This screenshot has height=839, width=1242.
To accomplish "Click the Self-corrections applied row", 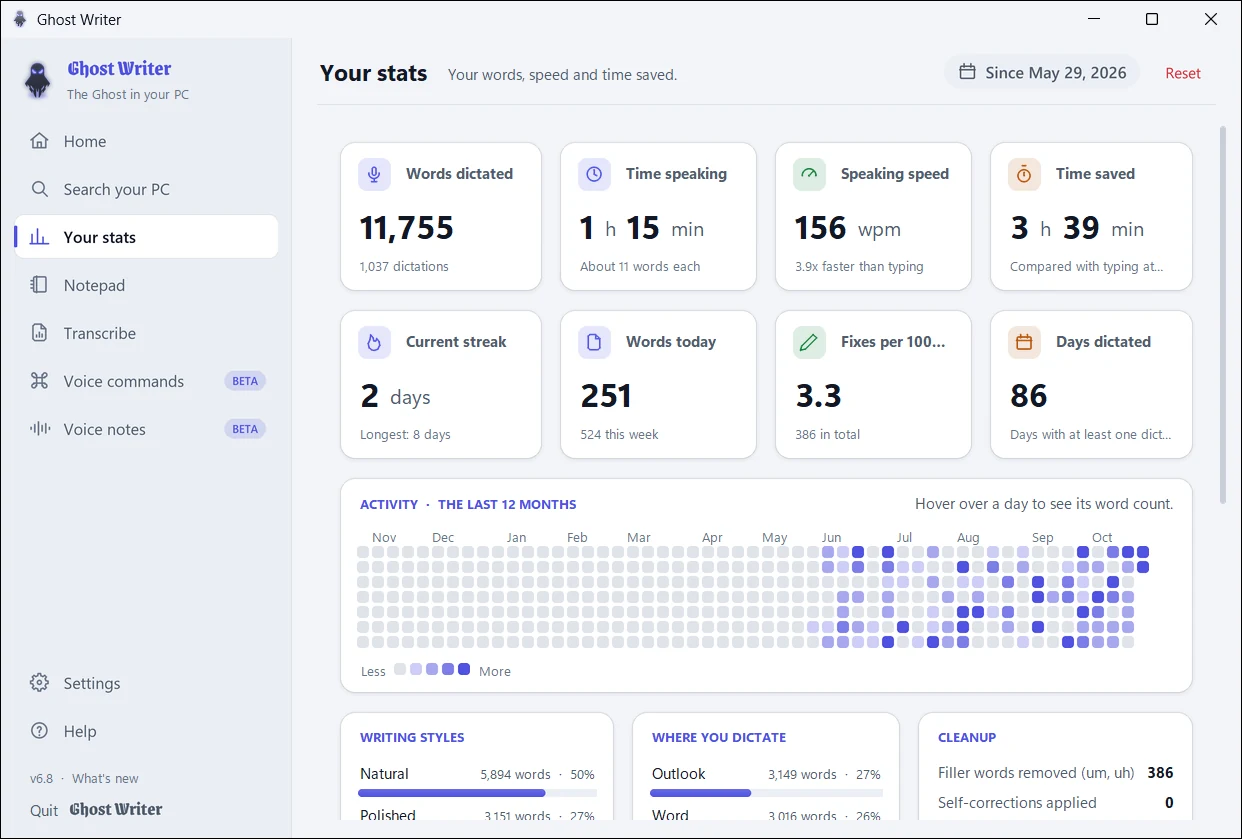I will tap(1055, 803).
